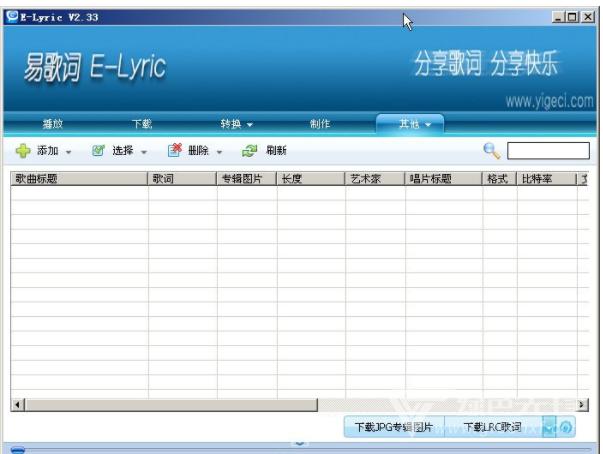Click the magnifying glass search icon
The height and width of the screenshot is (454, 603).
492,151
